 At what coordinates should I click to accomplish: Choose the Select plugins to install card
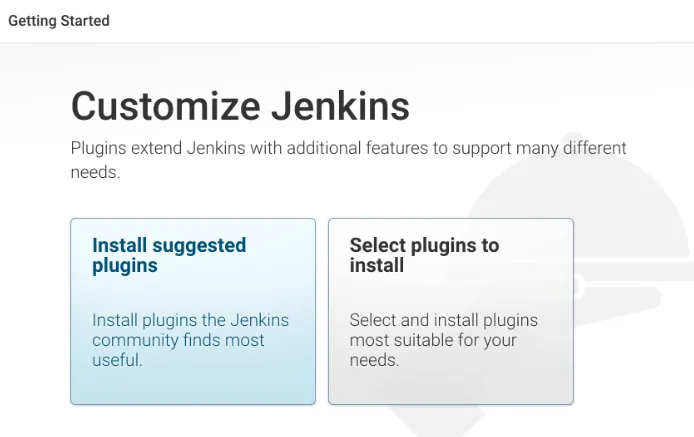click(450, 311)
